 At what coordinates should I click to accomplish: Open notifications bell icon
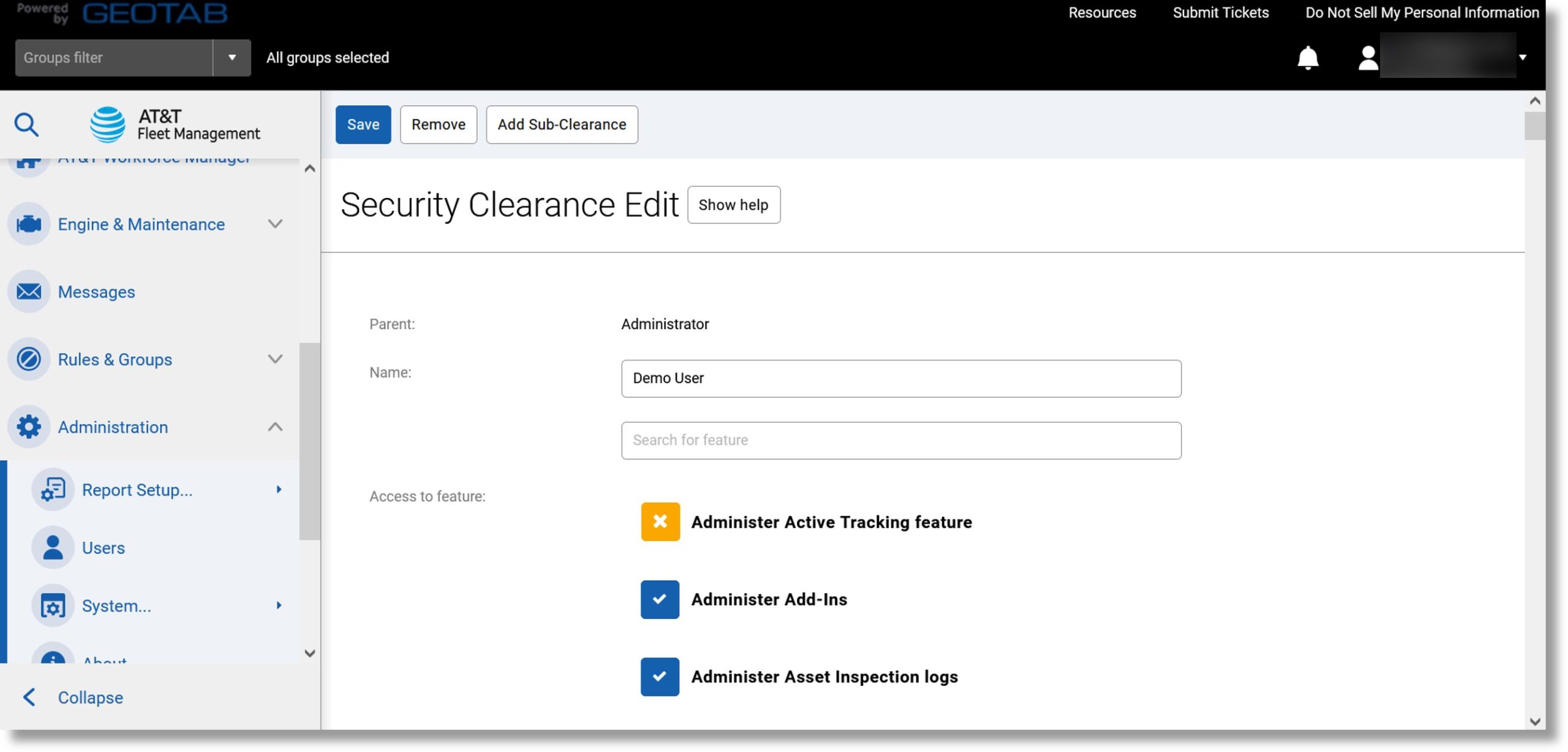pos(1308,58)
